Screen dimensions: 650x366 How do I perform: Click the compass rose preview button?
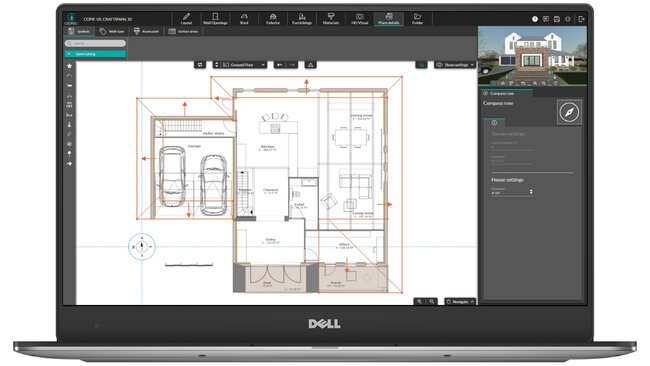pos(569,112)
